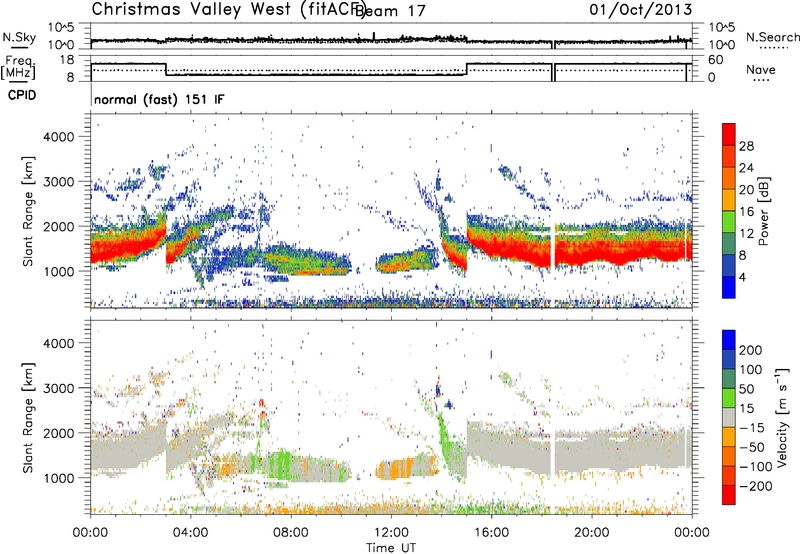Click the date "01/Oct/2013"

(x=641, y=10)
